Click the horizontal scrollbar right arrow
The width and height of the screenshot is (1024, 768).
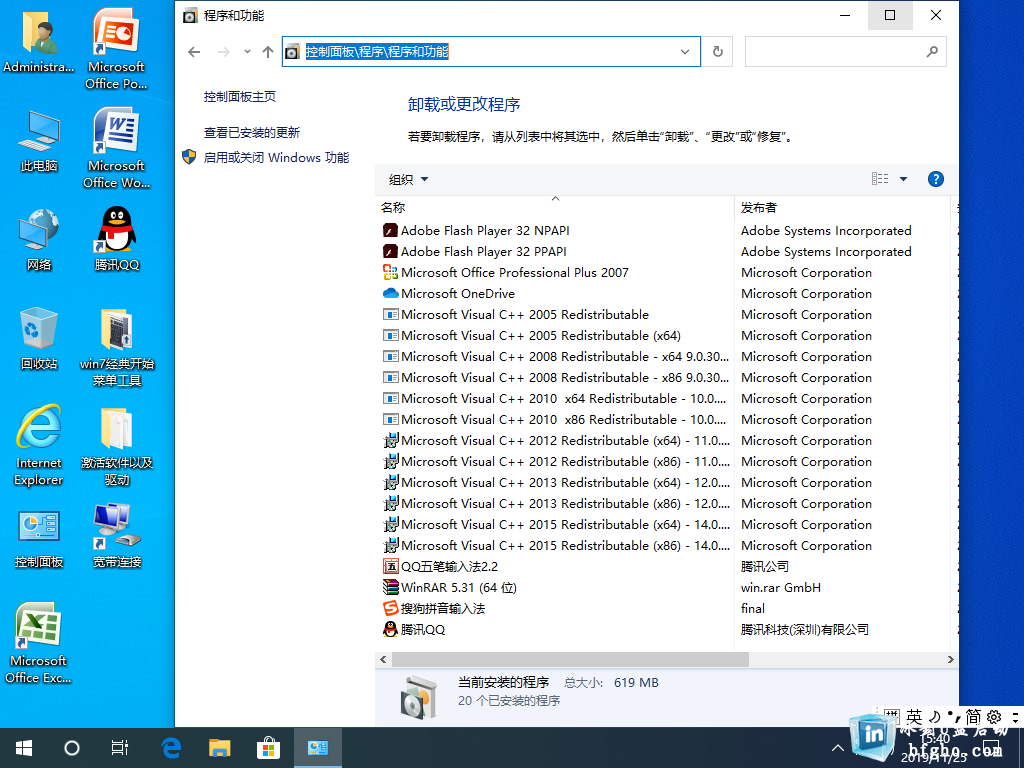pyautogui.click(x=950, y=660)
